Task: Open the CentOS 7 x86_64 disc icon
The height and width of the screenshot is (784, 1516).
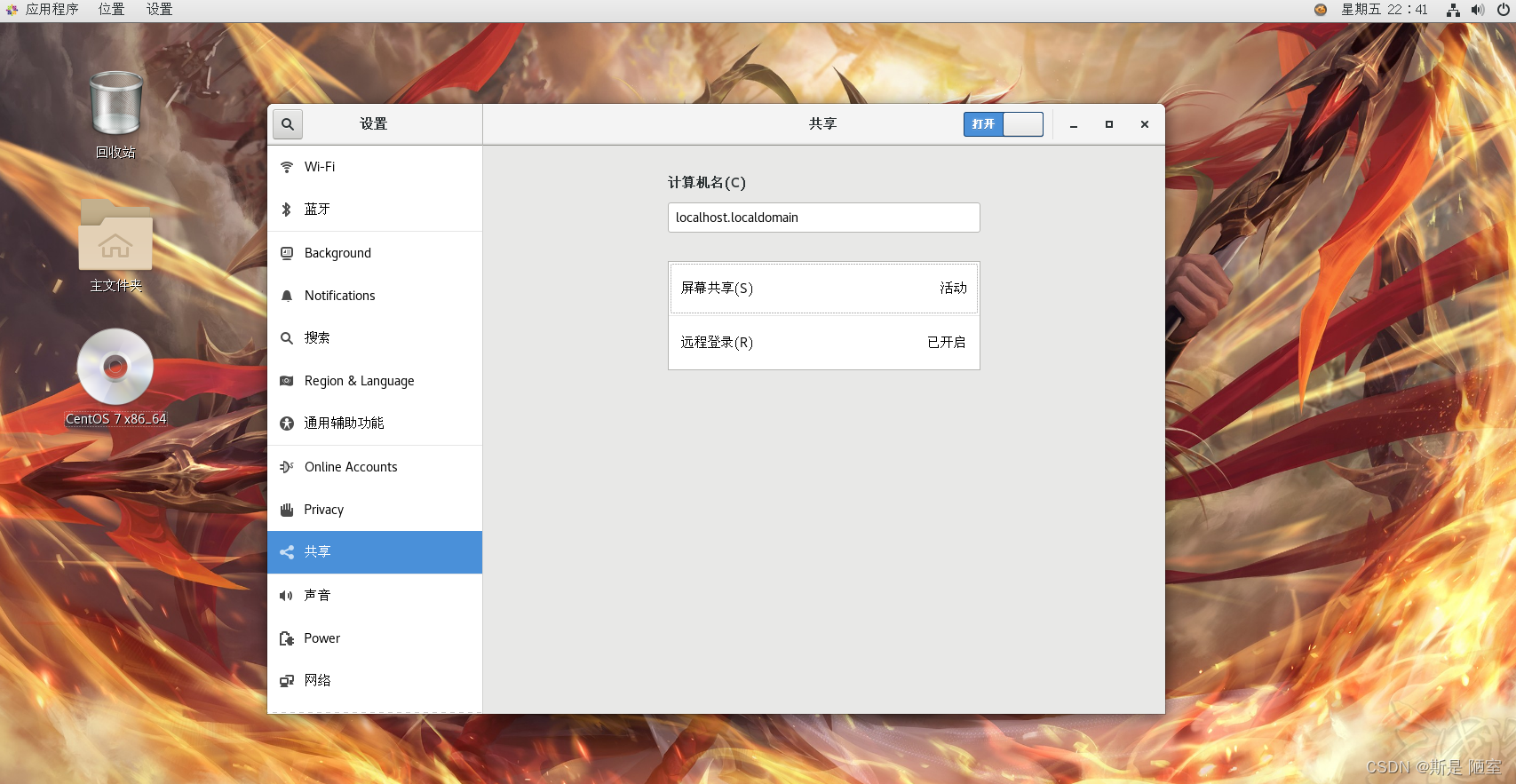Action: pyautogui.click(x=115, y=367)
